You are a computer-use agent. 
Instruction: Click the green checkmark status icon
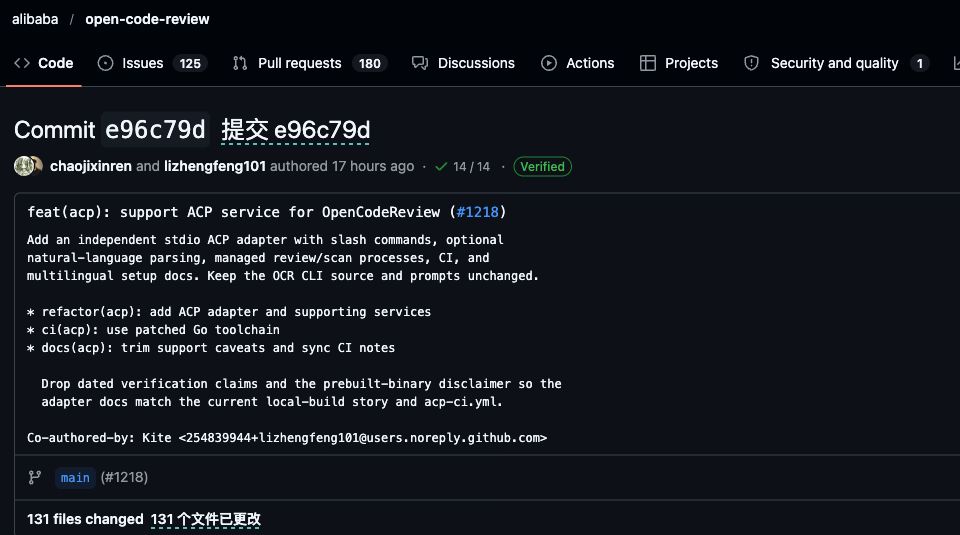coord(441,166)
